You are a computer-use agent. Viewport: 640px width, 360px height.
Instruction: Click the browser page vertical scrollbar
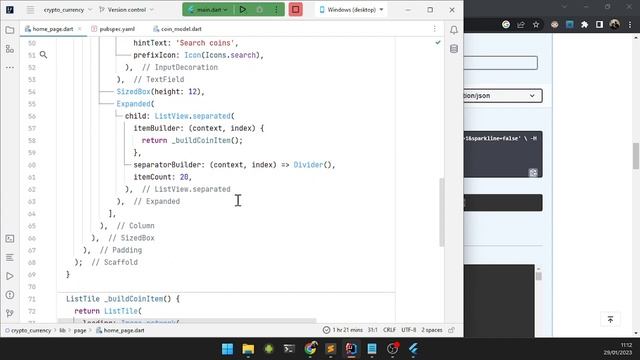636,155
